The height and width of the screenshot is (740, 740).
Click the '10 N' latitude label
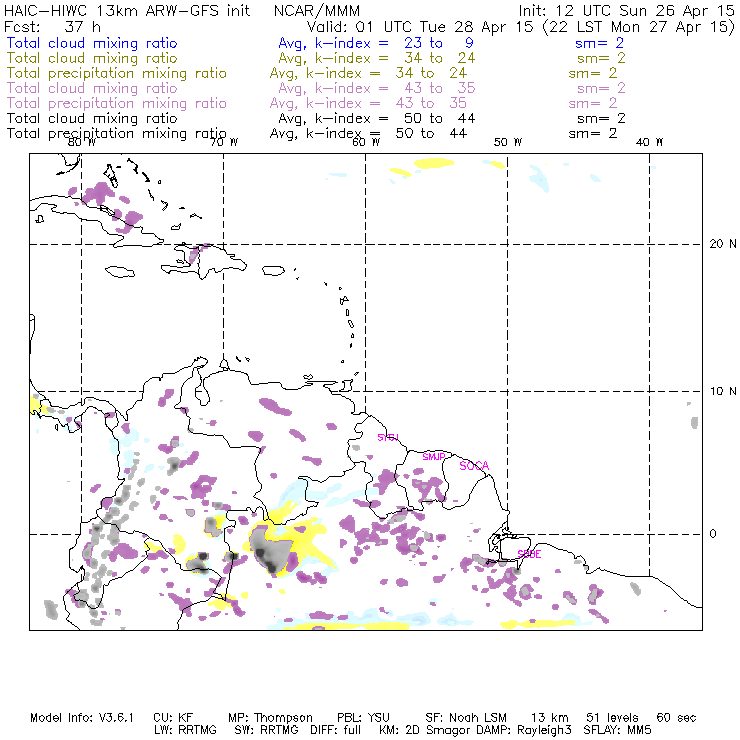coord(723,391)
